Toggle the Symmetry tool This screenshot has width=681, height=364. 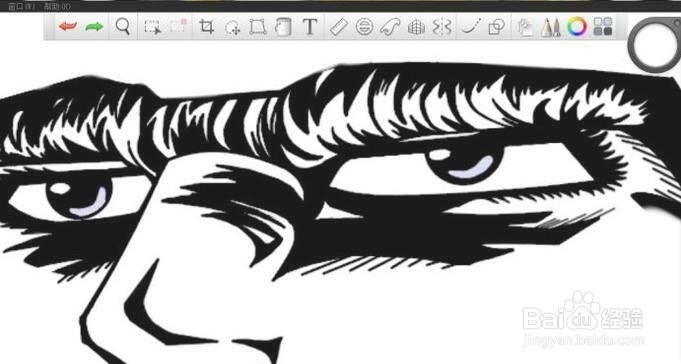point(442,27)
